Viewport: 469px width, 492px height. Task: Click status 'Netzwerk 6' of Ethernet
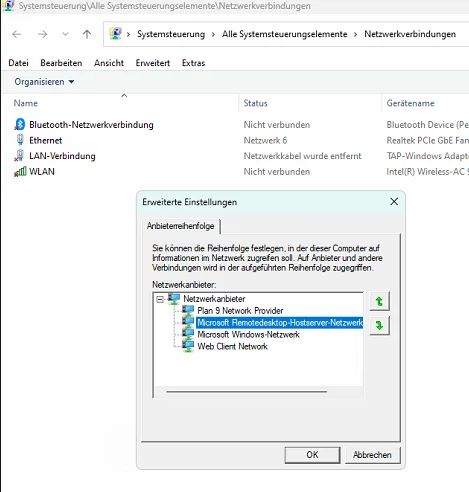265,140
